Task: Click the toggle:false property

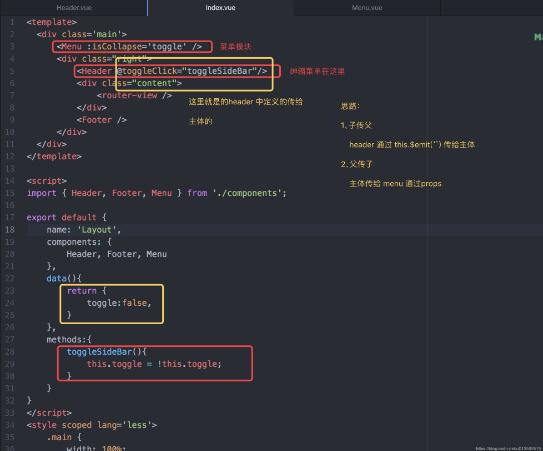Action: [119, 303]
